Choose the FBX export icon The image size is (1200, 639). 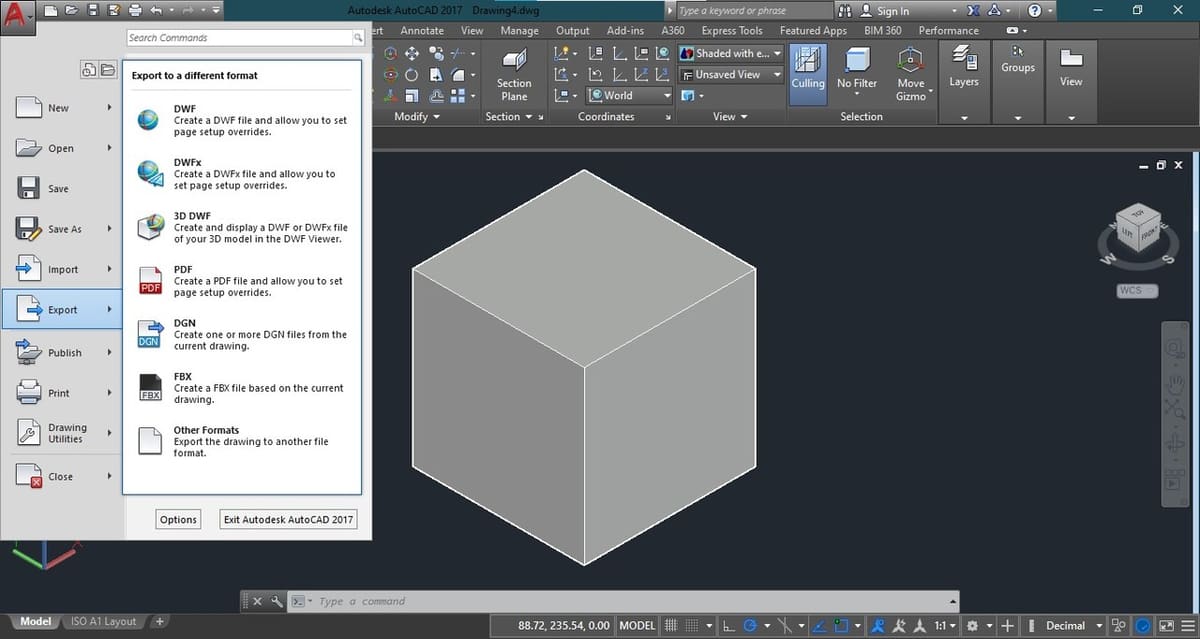(150, 387)
